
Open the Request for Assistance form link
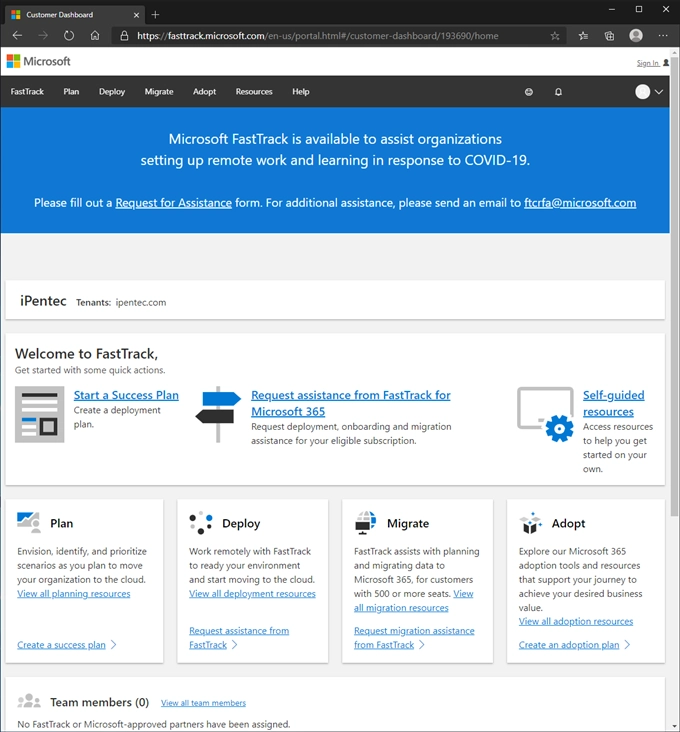point(174,203)
